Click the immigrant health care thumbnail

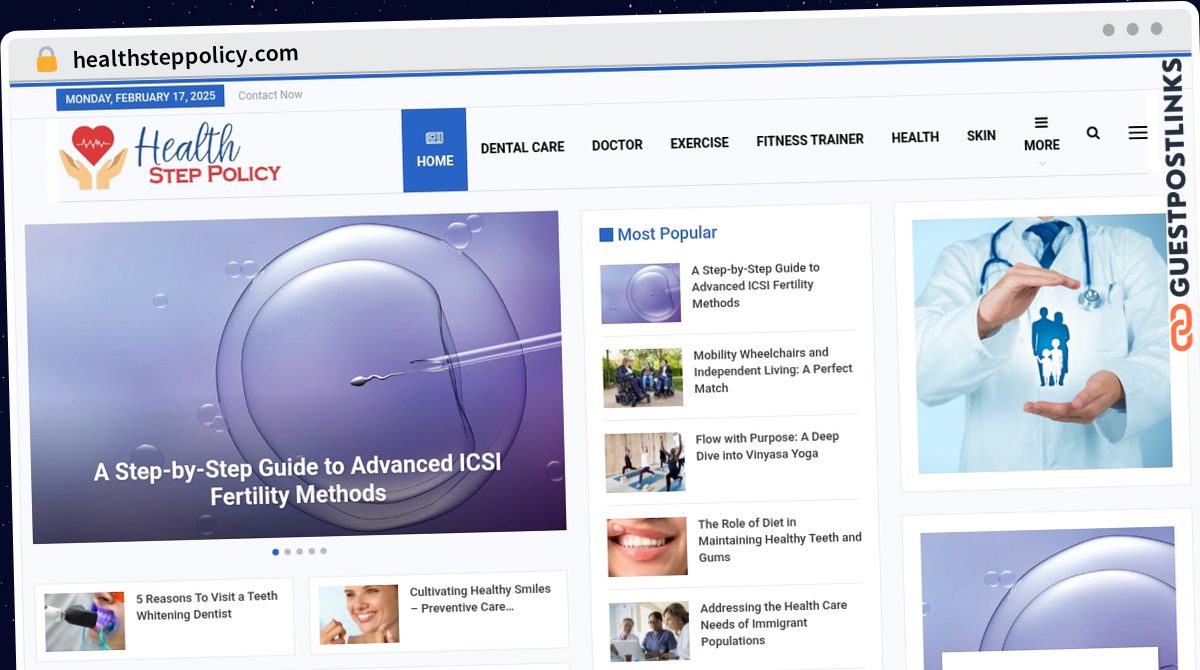click(x=649, y=631)
